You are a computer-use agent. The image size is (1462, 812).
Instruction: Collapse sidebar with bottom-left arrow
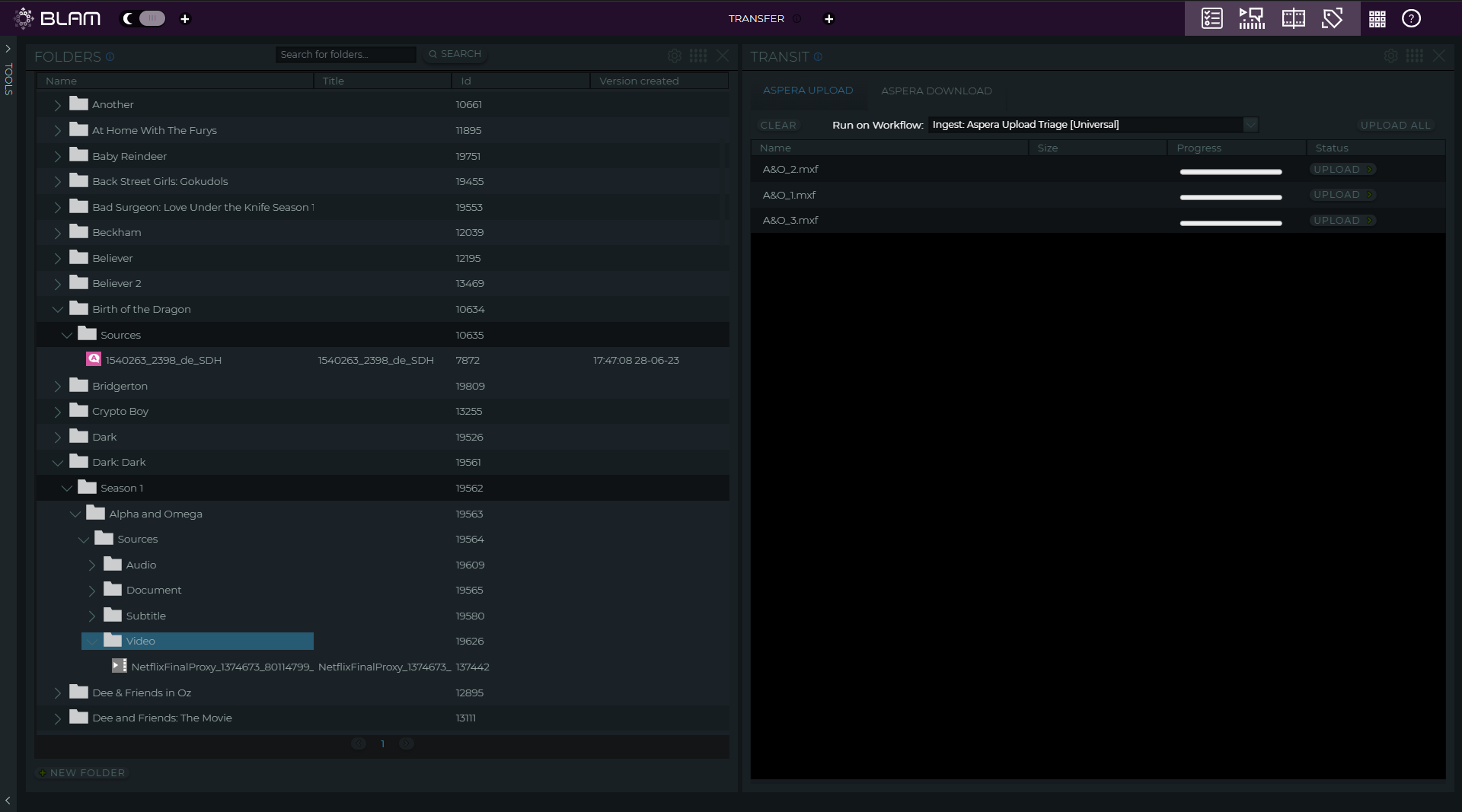tap(8, 801)
